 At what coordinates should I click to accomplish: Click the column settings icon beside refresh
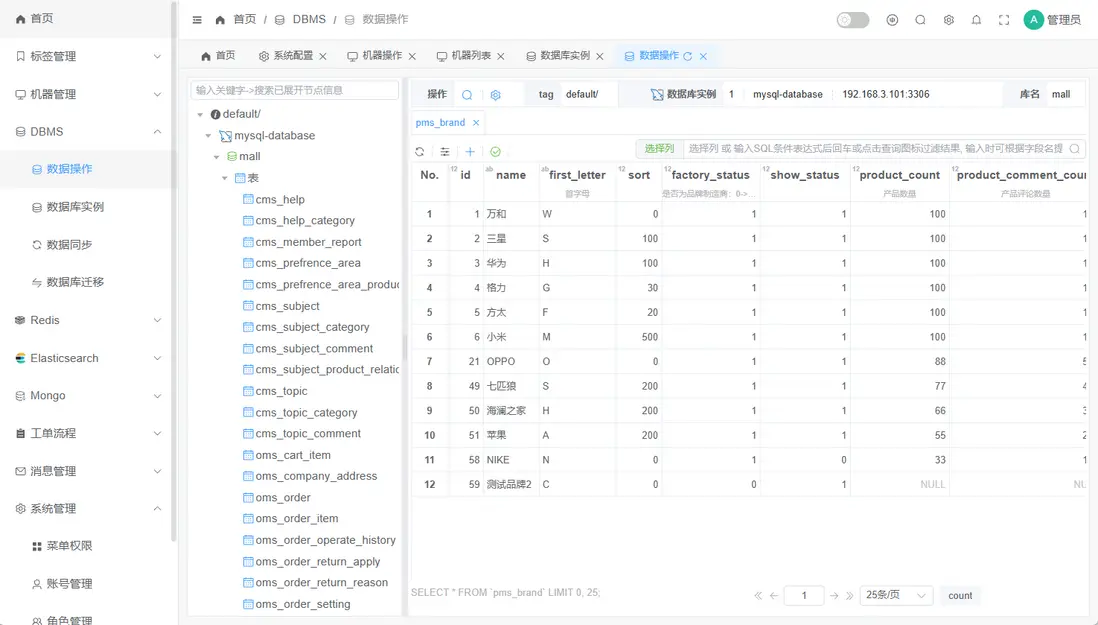(x=445, y=152)
